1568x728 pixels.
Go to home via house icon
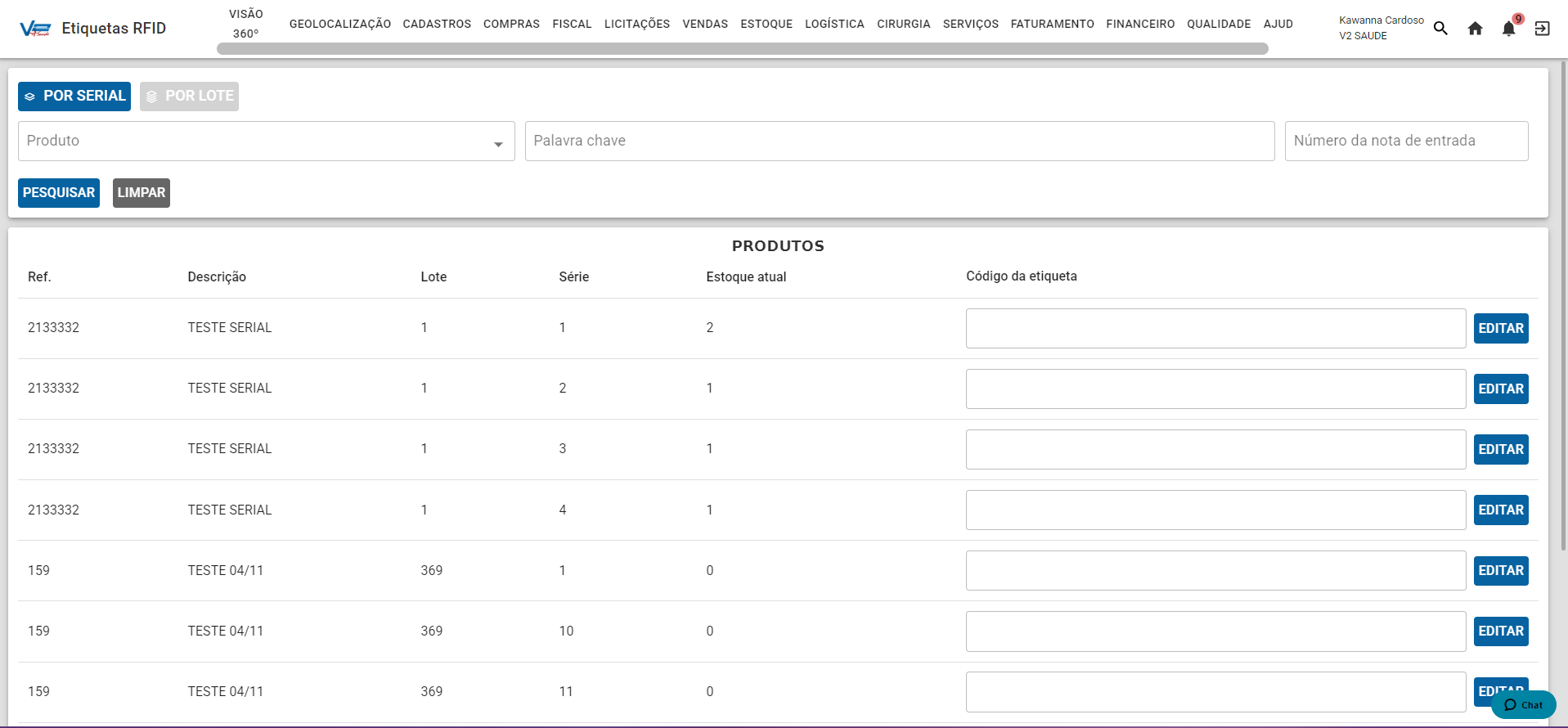pos(1475,29)
